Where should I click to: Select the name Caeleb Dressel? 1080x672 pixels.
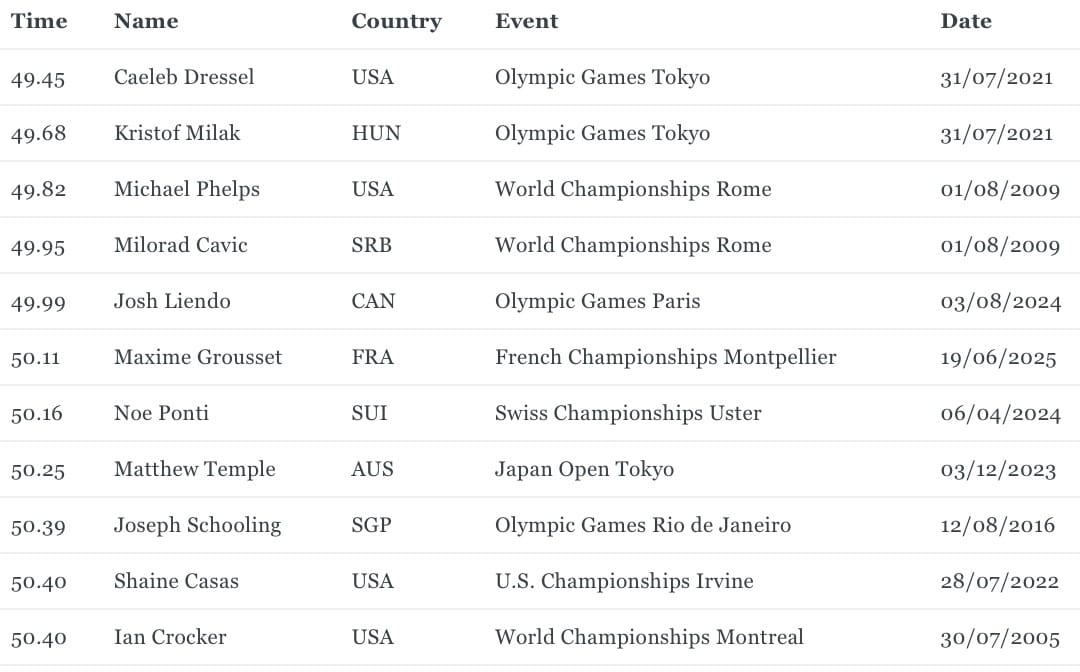pos(184,77)
